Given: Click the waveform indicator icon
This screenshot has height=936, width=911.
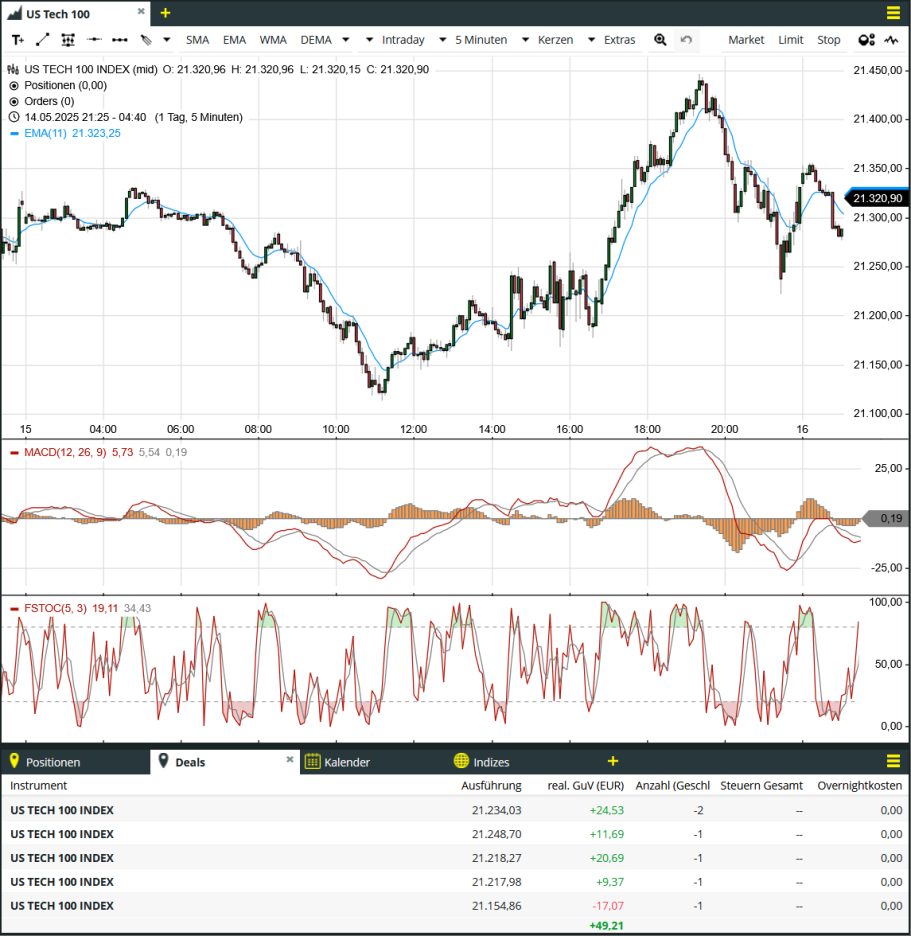Looking at the screenshot, I should click(891, 40).
